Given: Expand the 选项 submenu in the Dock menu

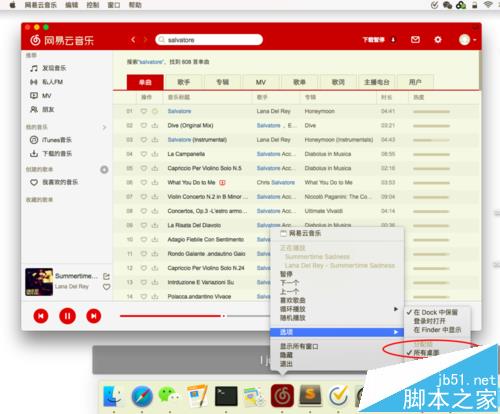Looking at the screenshot, I should pyautogui.click(x=337, y=332).
